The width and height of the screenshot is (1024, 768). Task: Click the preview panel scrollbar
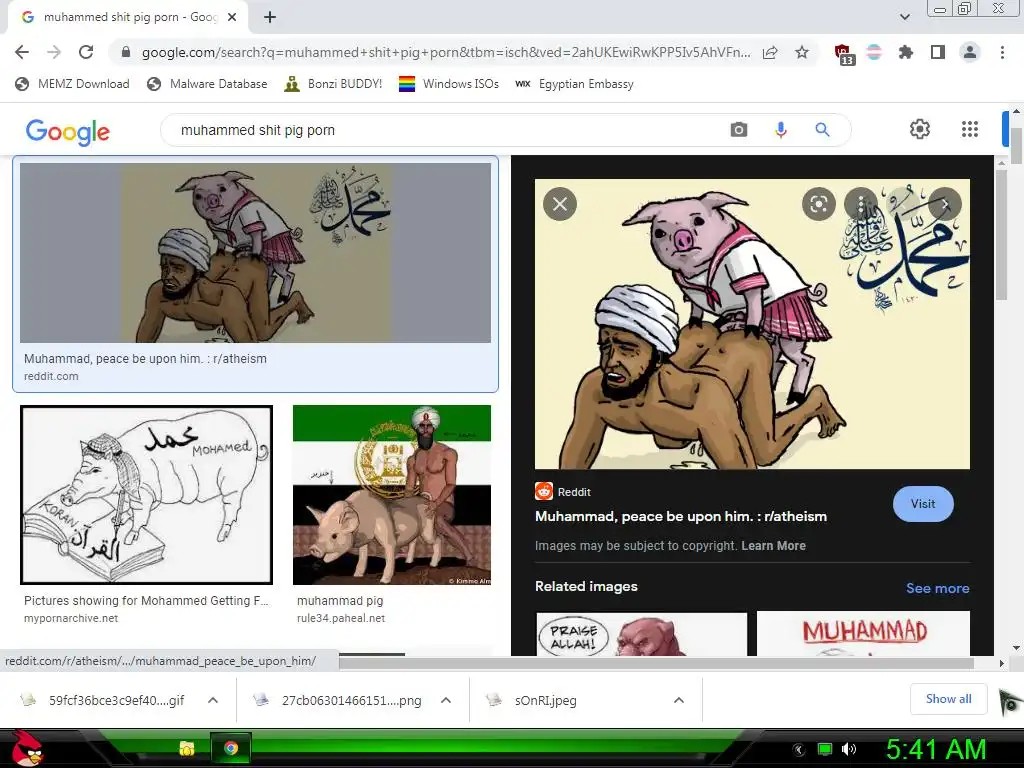(x=1001, y=235)
